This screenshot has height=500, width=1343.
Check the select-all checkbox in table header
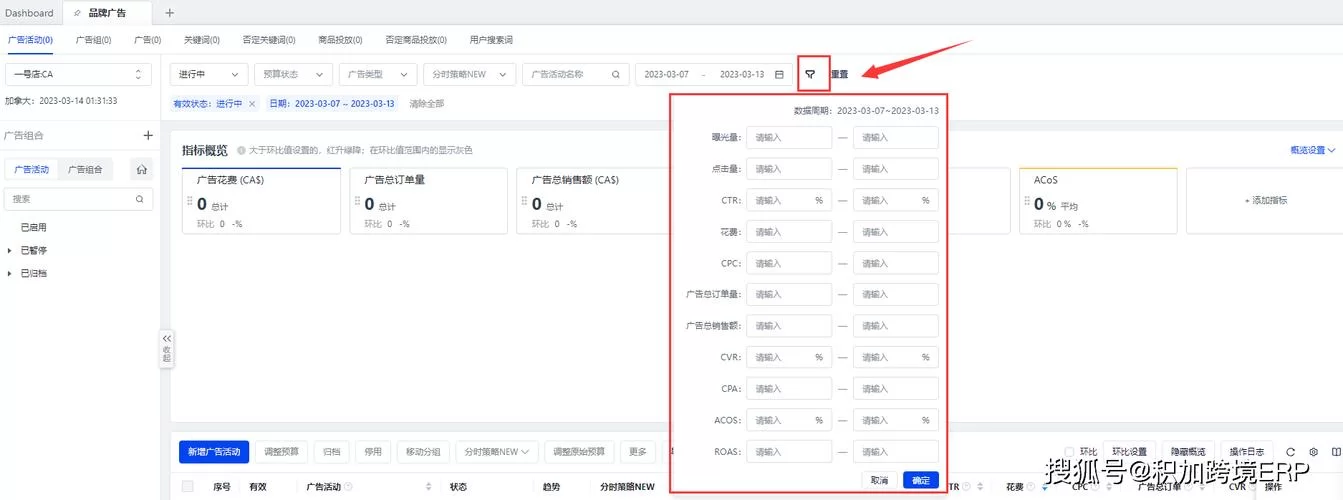pos(187,487)
